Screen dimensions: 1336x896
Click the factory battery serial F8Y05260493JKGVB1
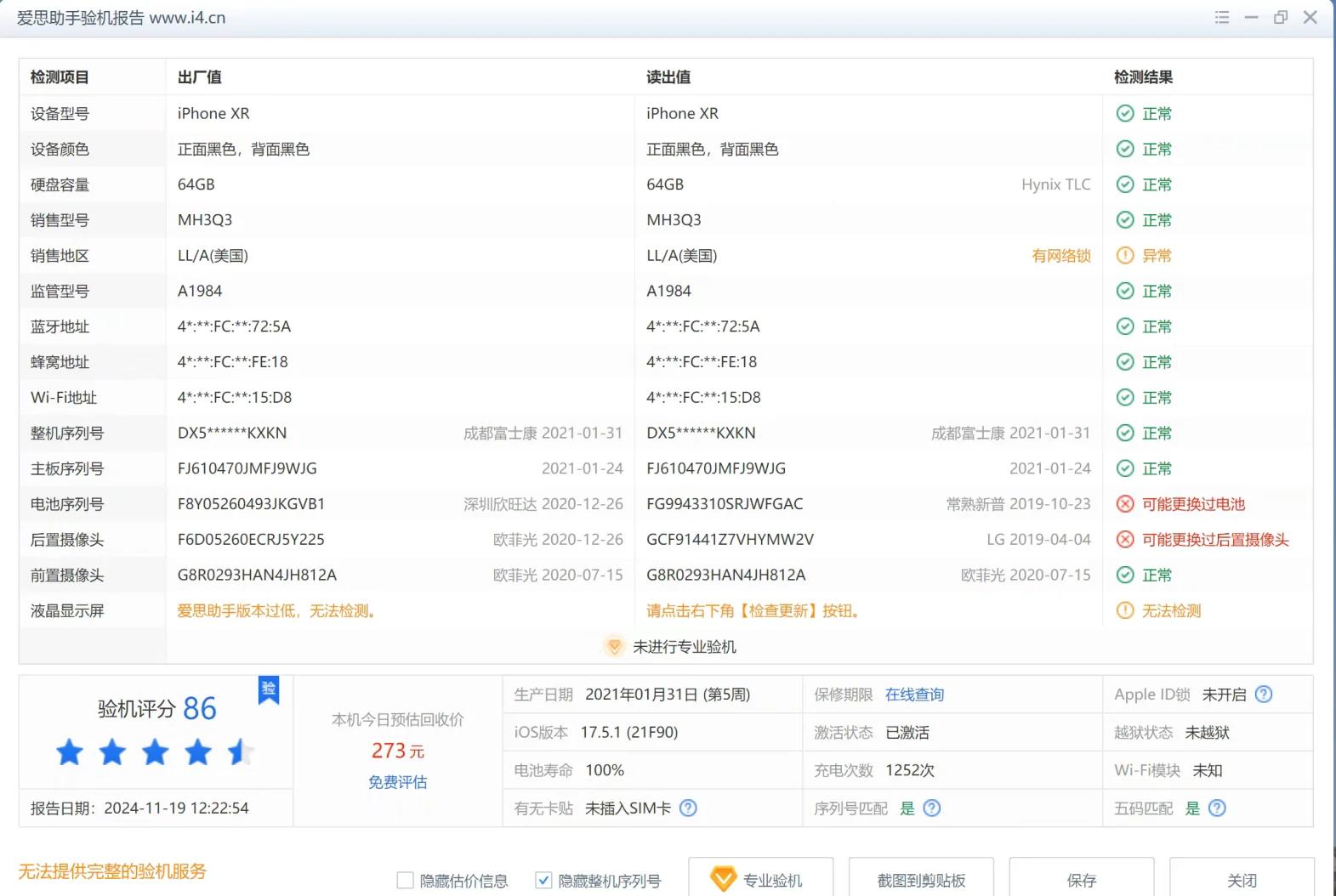click(251, 504)
